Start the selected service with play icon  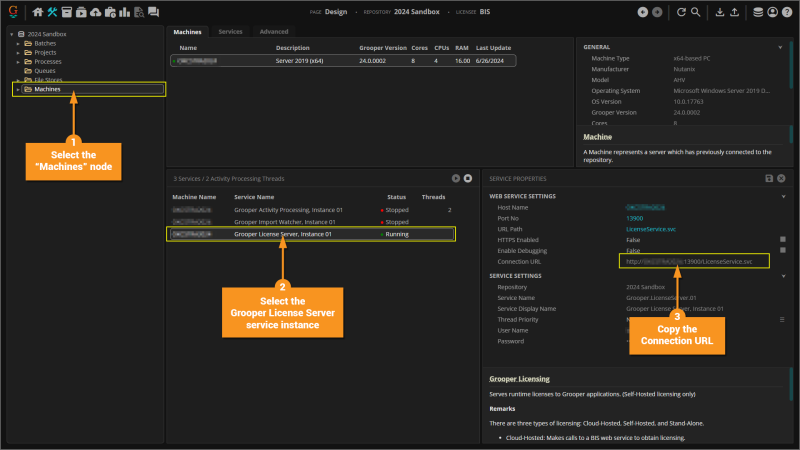coord(455,178)
